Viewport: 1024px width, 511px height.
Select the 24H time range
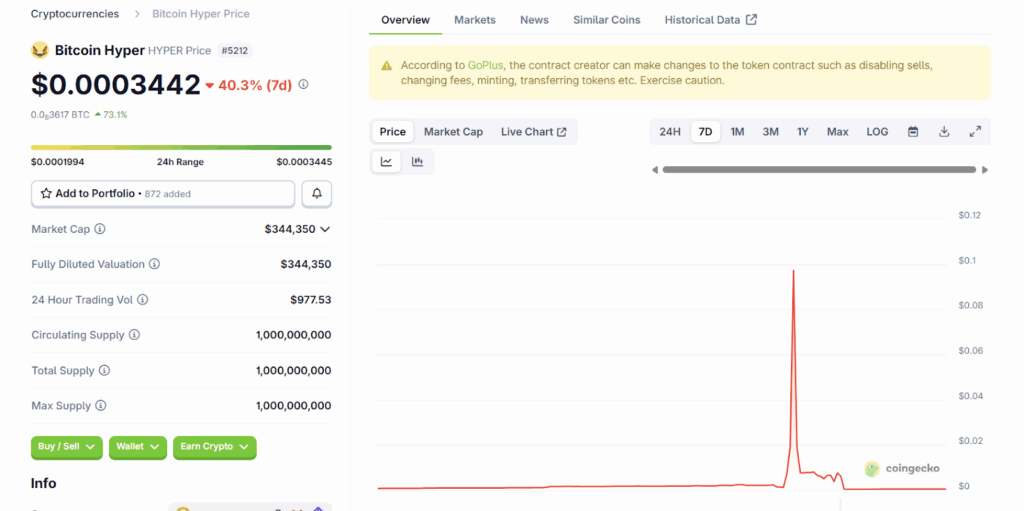[x=670, y=132]
